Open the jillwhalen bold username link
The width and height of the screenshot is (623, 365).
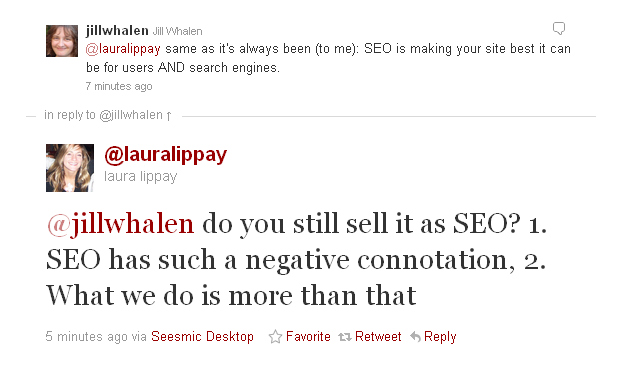pyautogui.click(x=117, y=31)
